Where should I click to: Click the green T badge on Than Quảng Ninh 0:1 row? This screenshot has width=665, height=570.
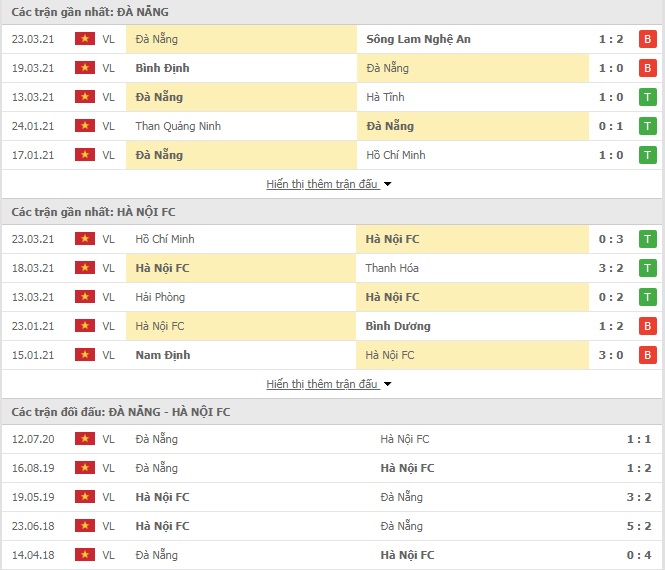647,126
